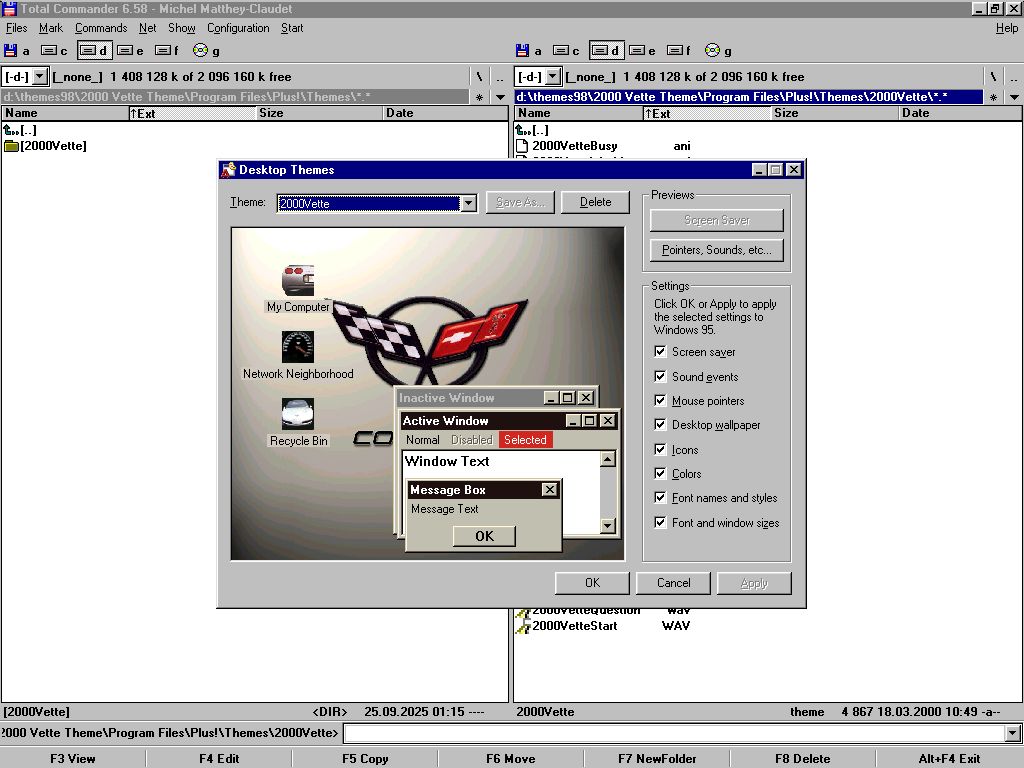The height and width of the screenshot is (768, 1024).
Task: Disable the Sound events setting
Action: (660, 377)
